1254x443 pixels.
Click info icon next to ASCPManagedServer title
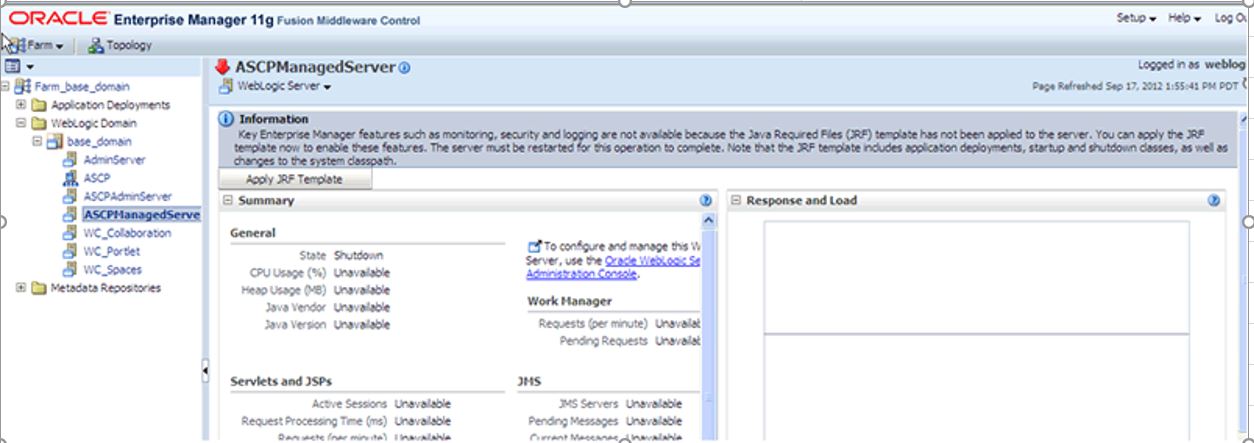point(404,68)
